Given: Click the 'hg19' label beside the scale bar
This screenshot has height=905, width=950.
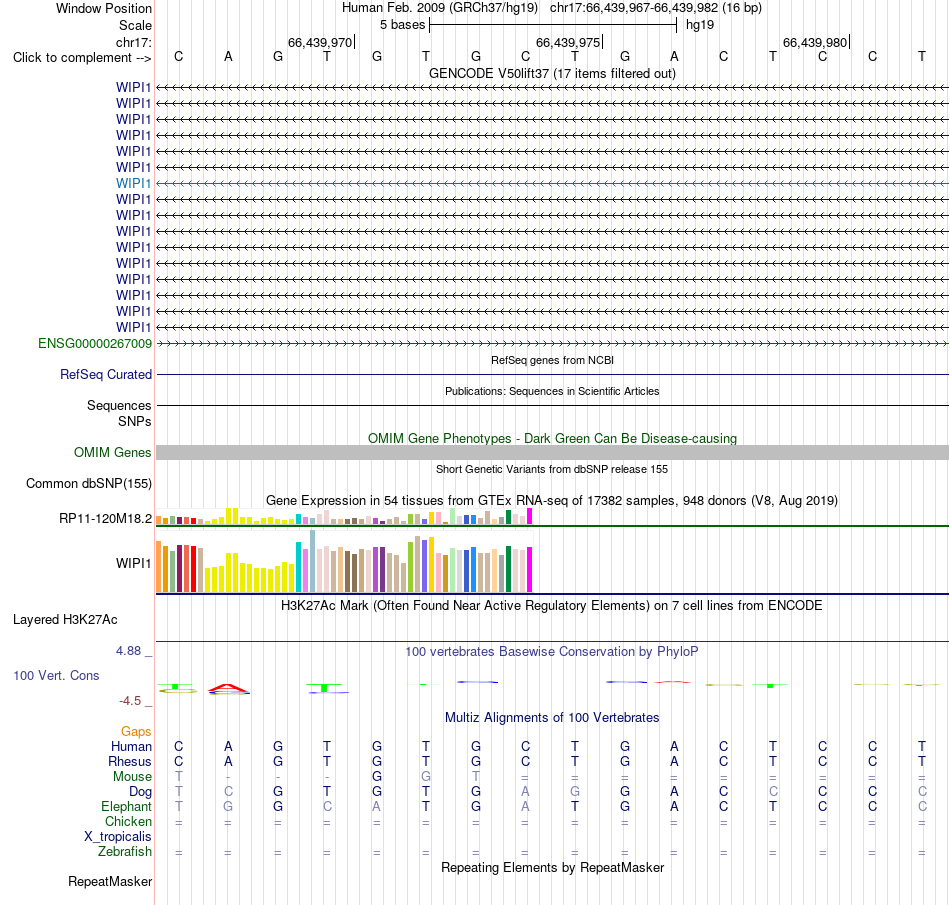Looking at the screenshot, I should point(700,25).
